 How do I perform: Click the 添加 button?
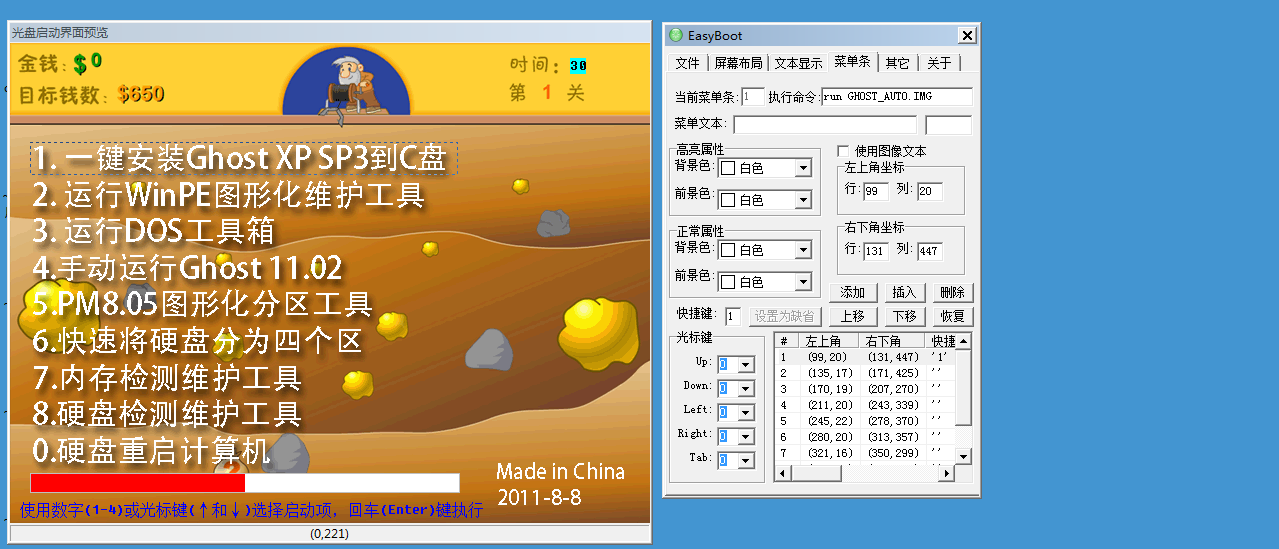pyautogui.click(x=853, y=292)
